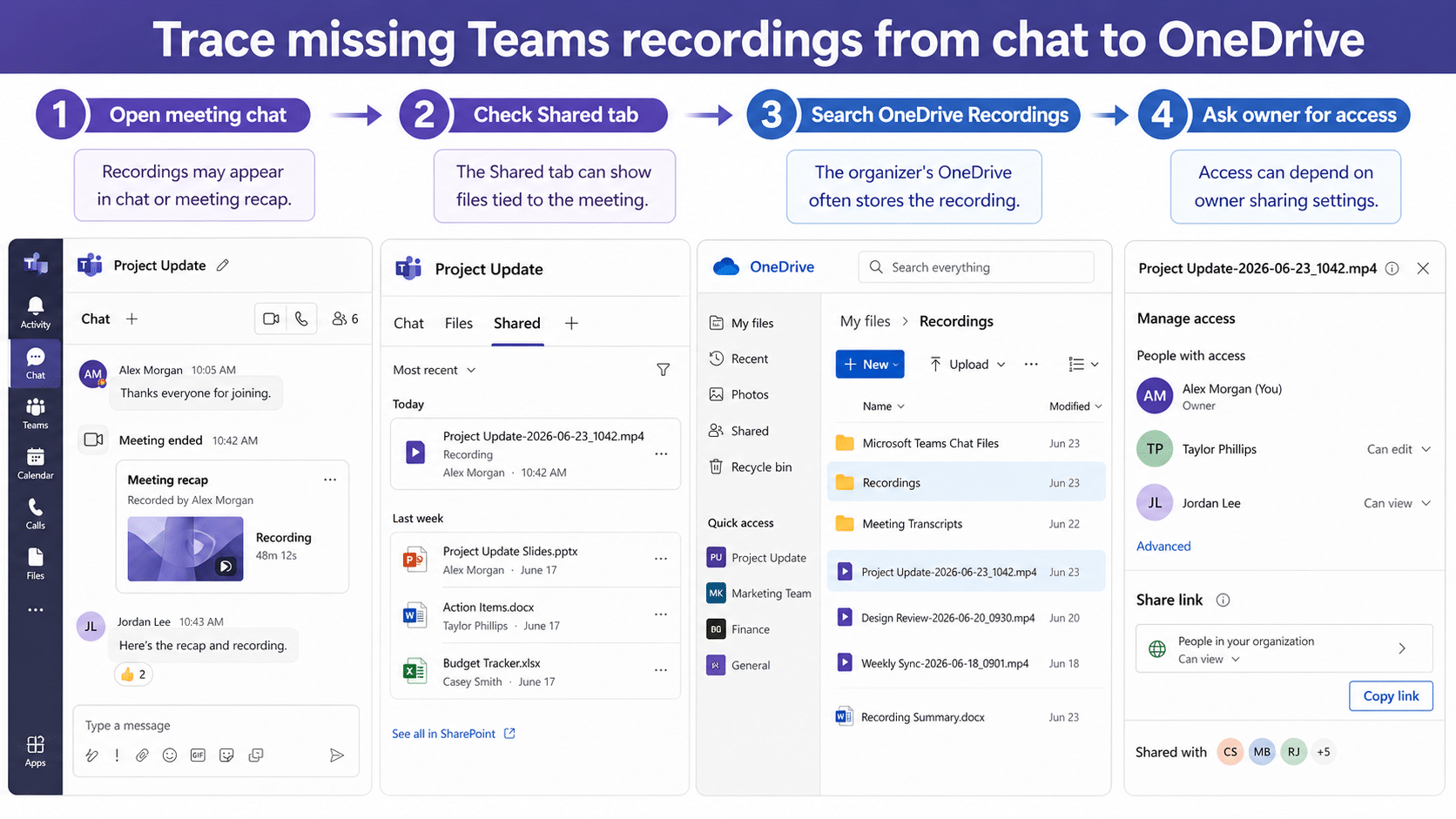Image resolution: width=1456 pixels, height=819 pixels.
Task: Open Shared in OneDrive nav
Action: tap(738, 431)
